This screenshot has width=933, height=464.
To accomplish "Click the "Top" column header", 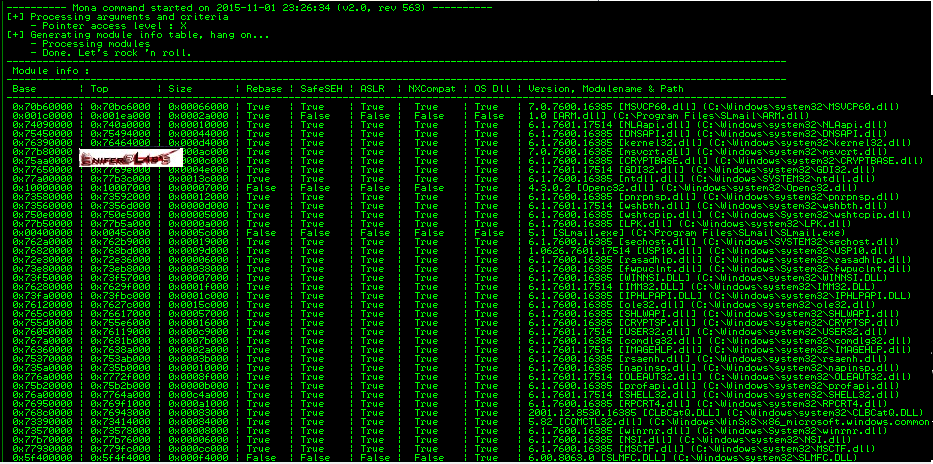I will point(99,89).
